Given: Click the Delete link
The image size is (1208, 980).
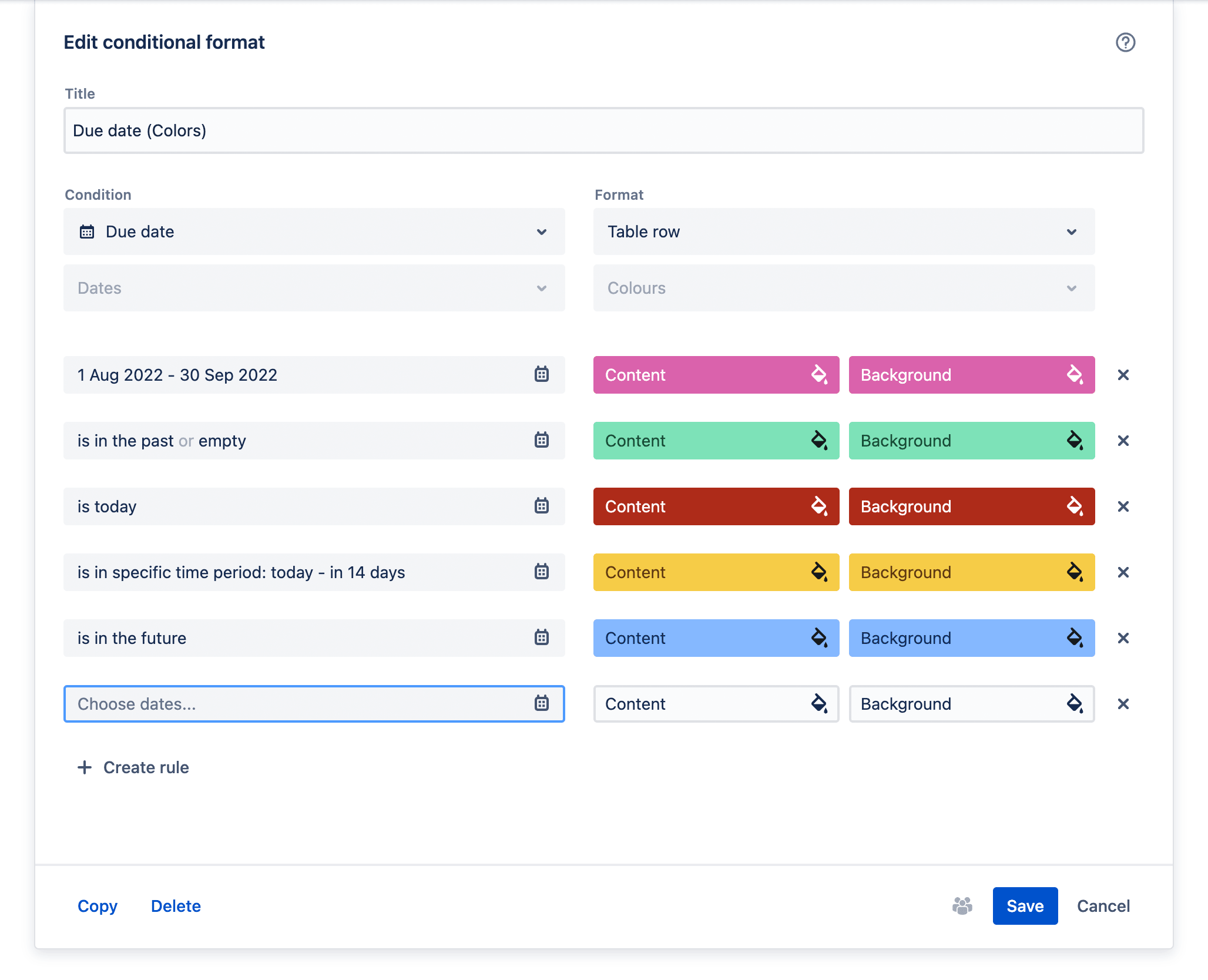Looking at the screenshot, I should [x=176, y=906].
